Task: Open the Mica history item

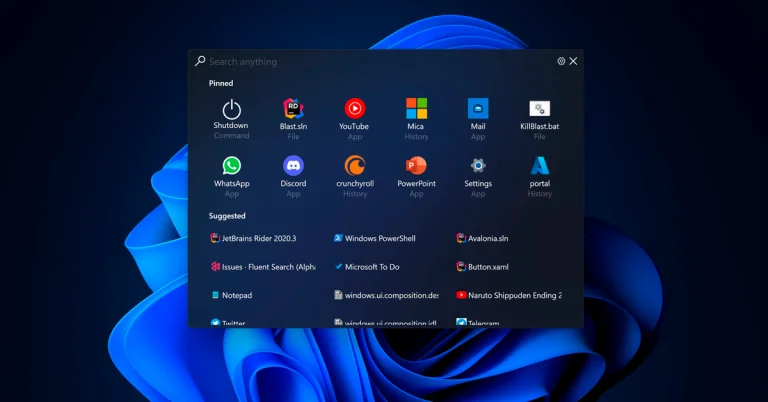Action: tap(416, 109)
